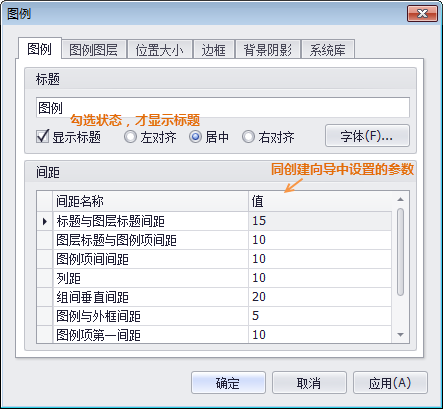This screenshot has height=409, width=443.
Task: Click the scroll up arrow of spacing table
Action: [x=400, y=199]
